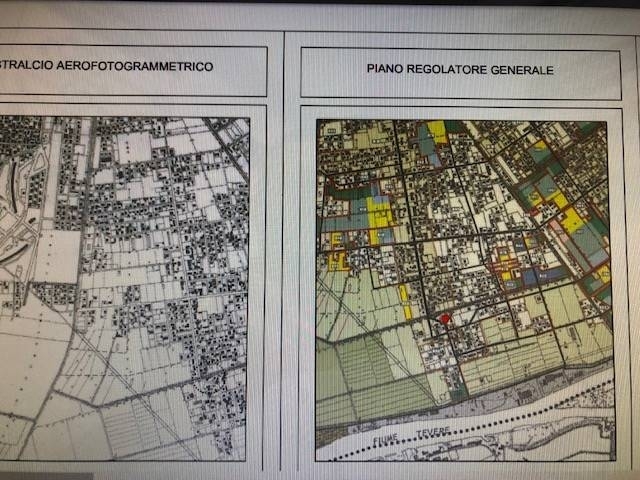This screenshot has height=480, width=640.
Task: Click the "STRALCIO AEROFOTOGRAMMETRICO" heading text
Action: (106, 66)
